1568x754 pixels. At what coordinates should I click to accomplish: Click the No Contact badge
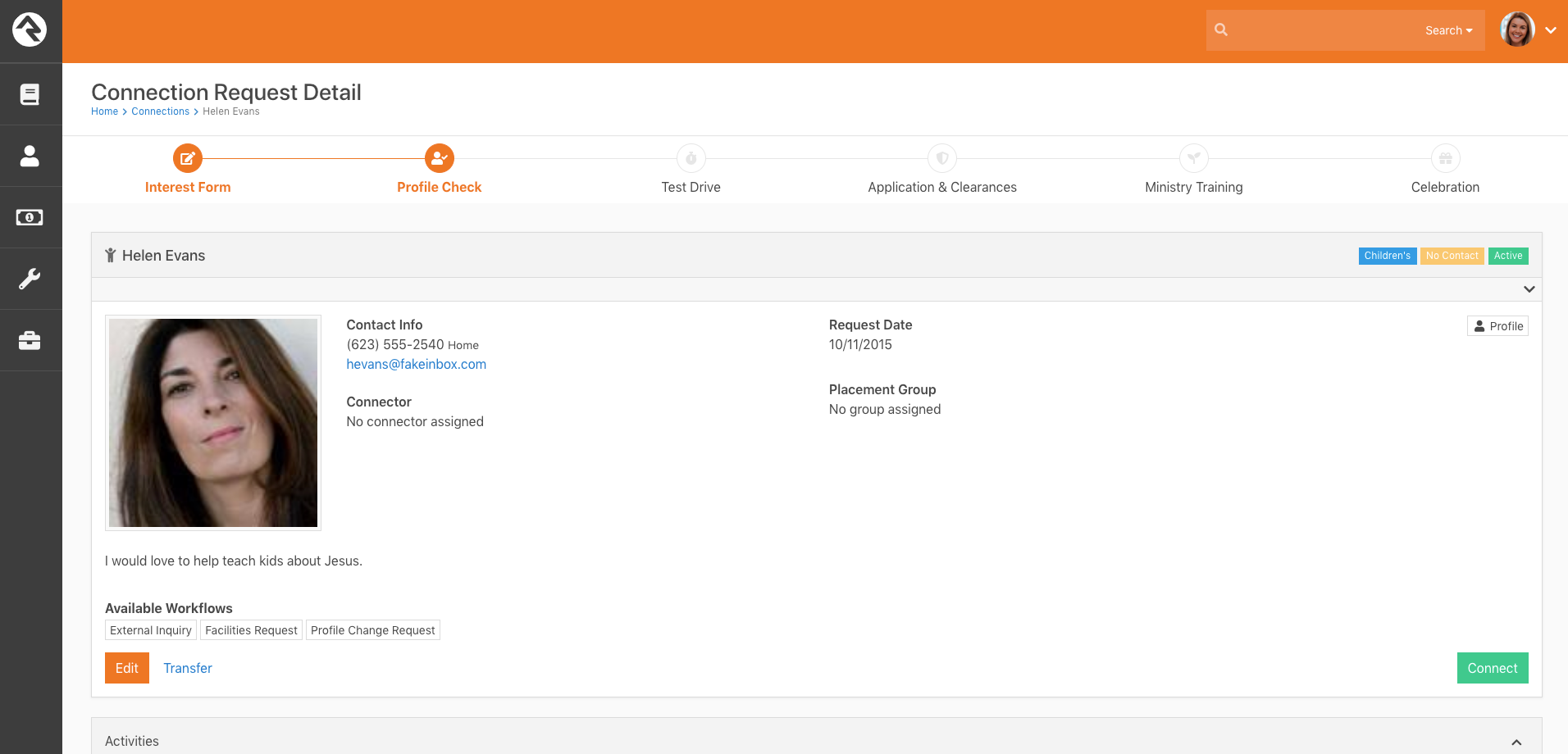pos(1452,256)
